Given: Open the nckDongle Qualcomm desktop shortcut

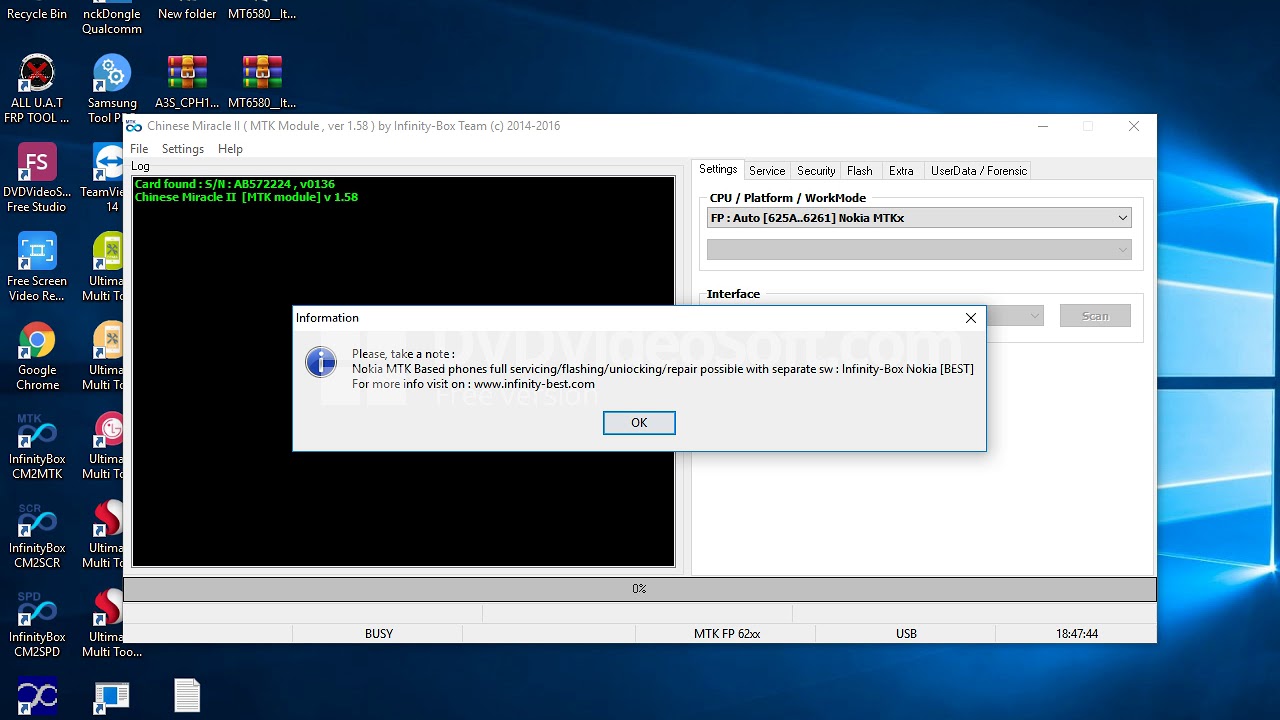Looking at the screenshot, I should click(x=112, y=18).
